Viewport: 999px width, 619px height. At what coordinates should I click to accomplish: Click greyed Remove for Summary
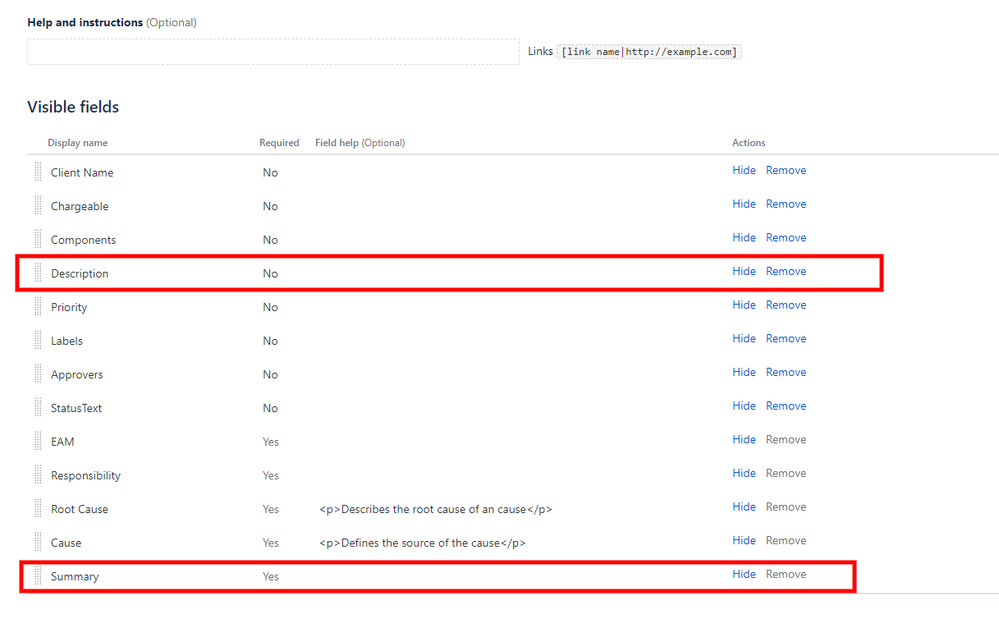[x=786, y=574]
